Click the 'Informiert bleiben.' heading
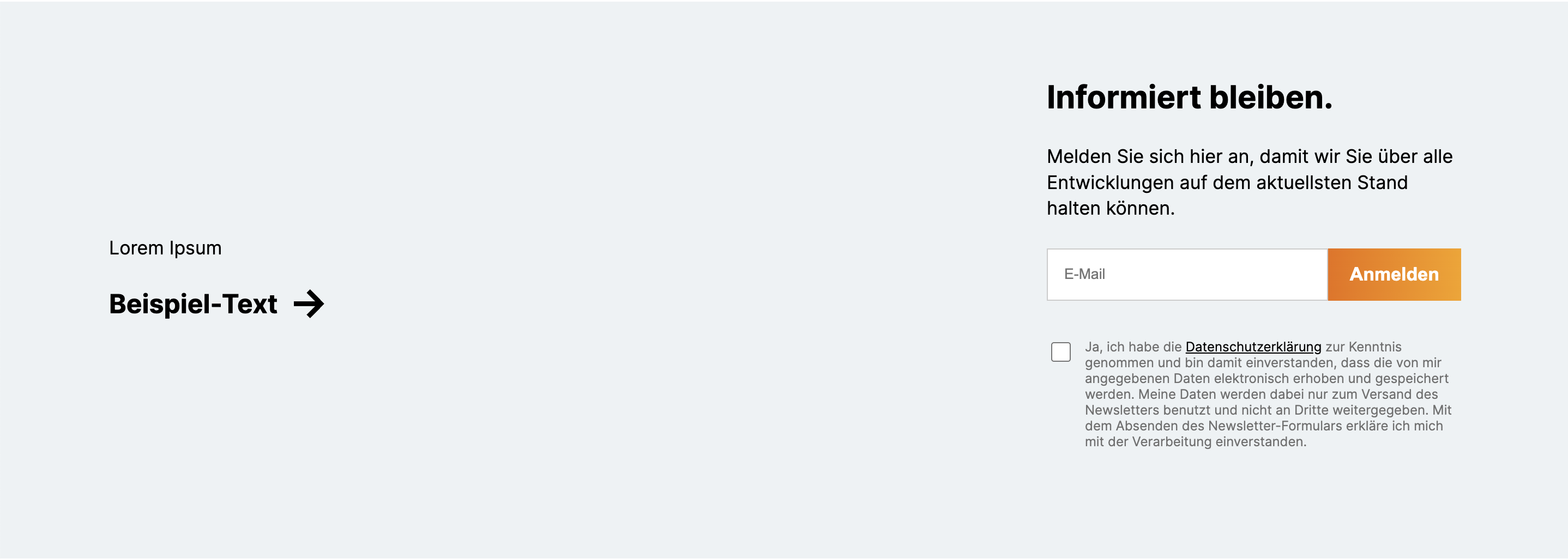 coord(1189,98)
